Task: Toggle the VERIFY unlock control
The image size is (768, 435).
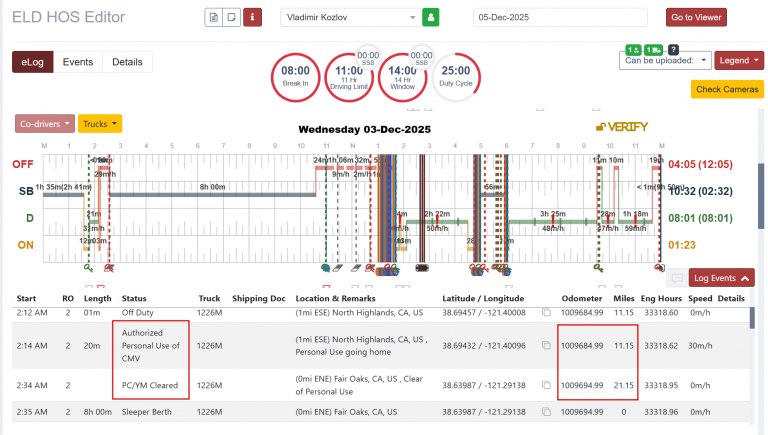Action: (x=622, y=127)
